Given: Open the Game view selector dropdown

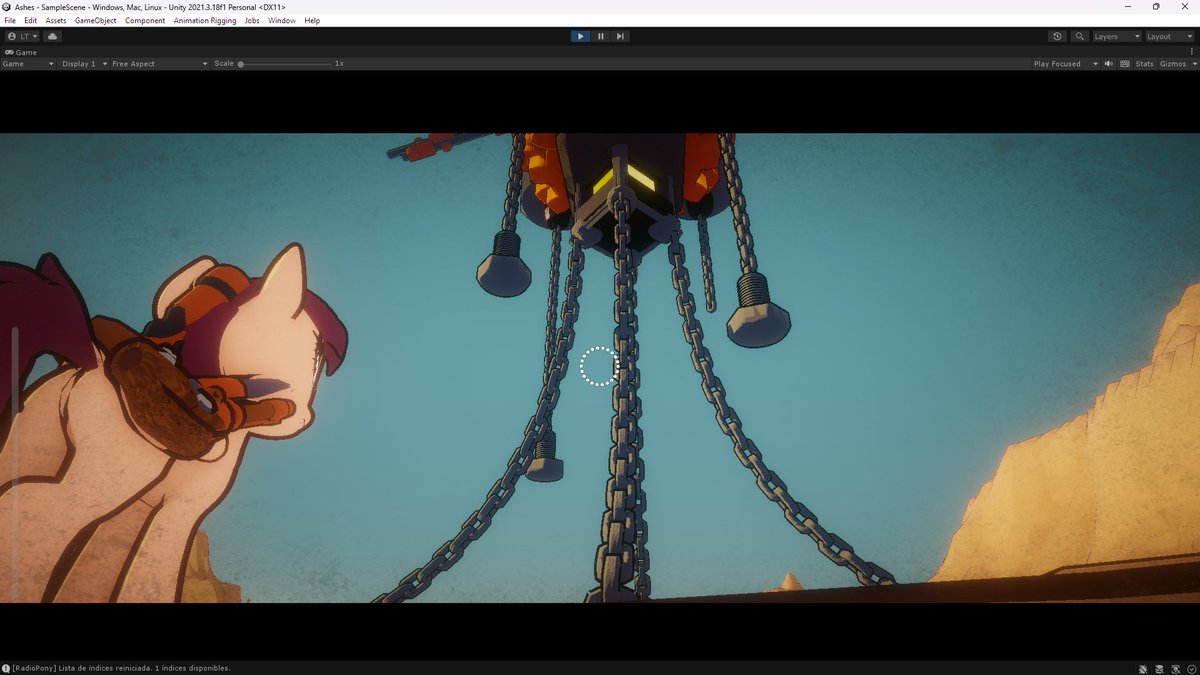Looking at the screenshot, I should [x=28, y=64].
